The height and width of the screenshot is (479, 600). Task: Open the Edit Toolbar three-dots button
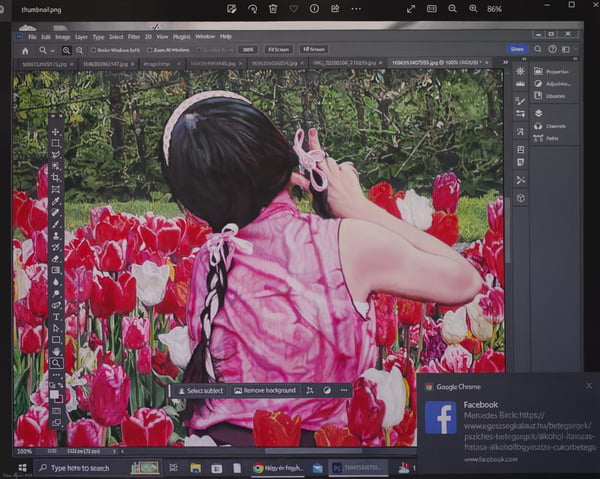[56, 375]
